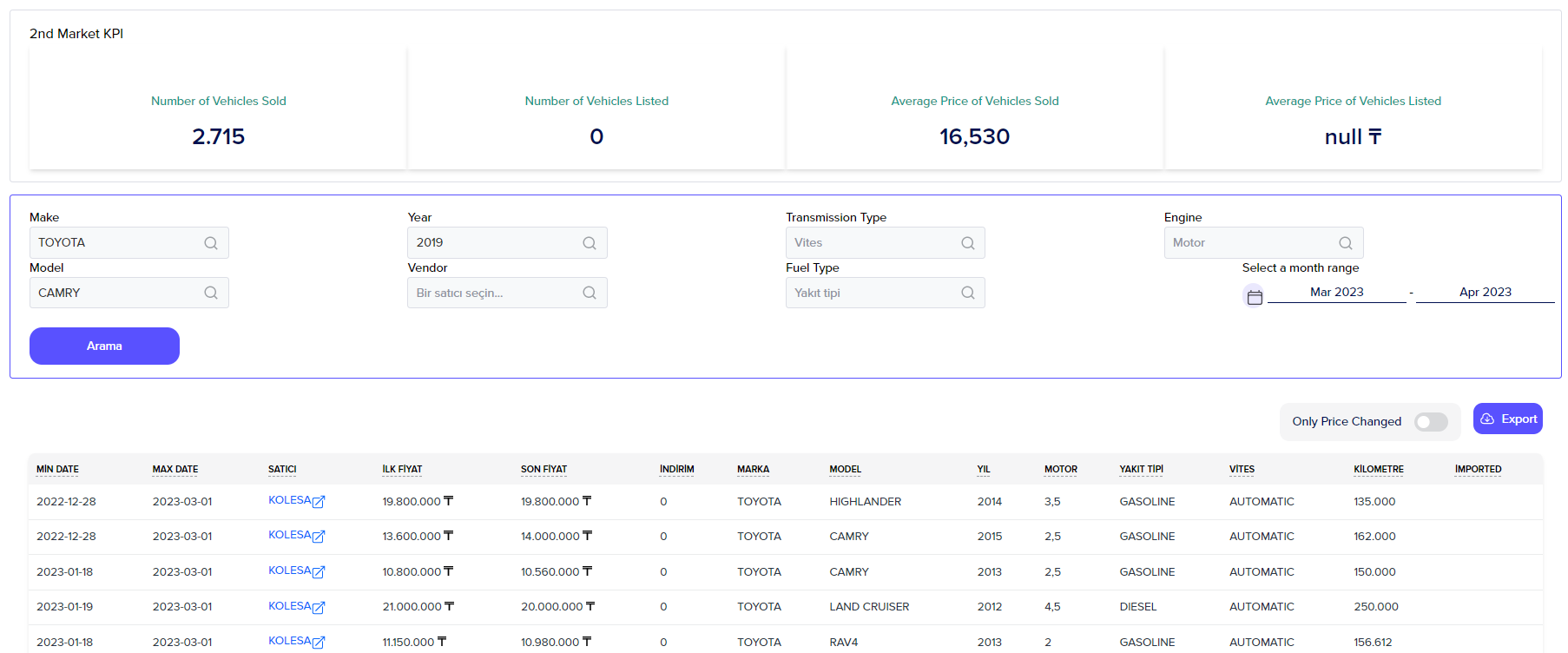Click the Arama search button
The height and width of the screenshot is (653, 1568).
point(104,346)
